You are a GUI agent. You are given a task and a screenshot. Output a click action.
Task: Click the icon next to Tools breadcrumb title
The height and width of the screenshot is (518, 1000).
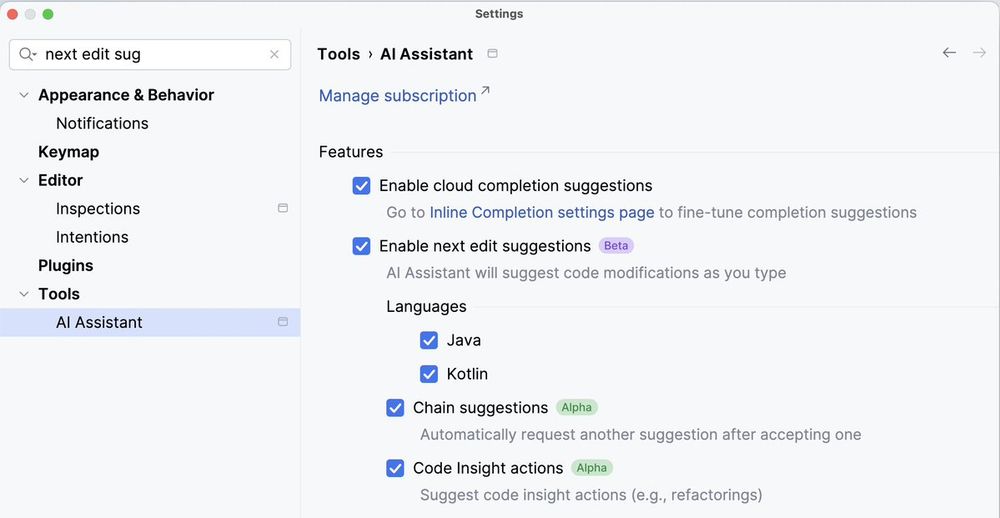click(x=492, y=54)
